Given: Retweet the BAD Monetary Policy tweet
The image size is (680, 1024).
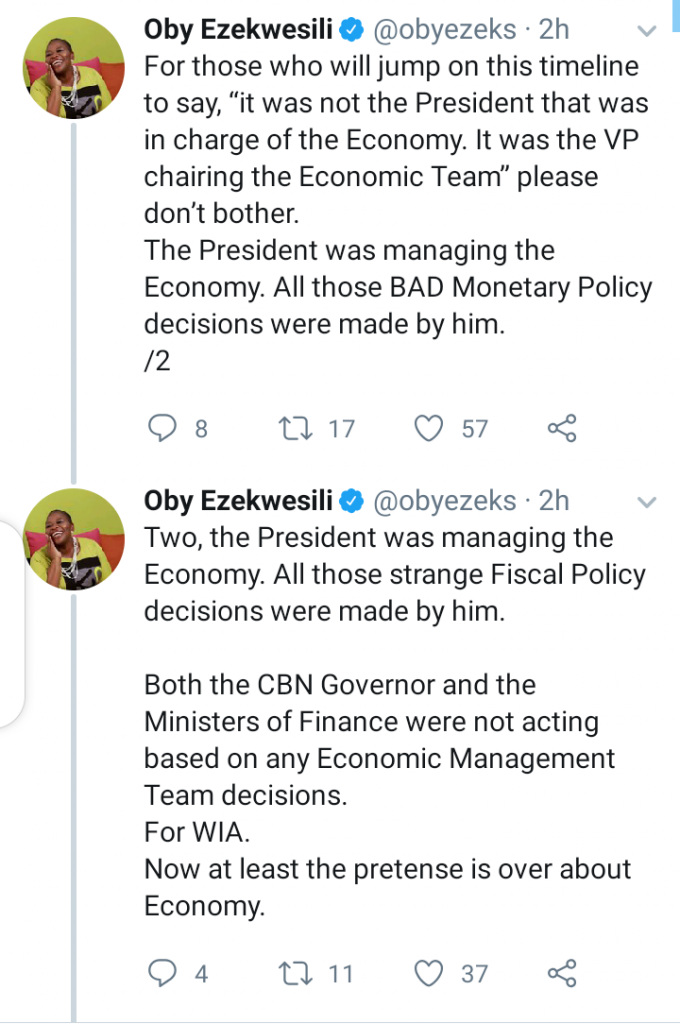Looking at the screenshot, I should point(298,429).
